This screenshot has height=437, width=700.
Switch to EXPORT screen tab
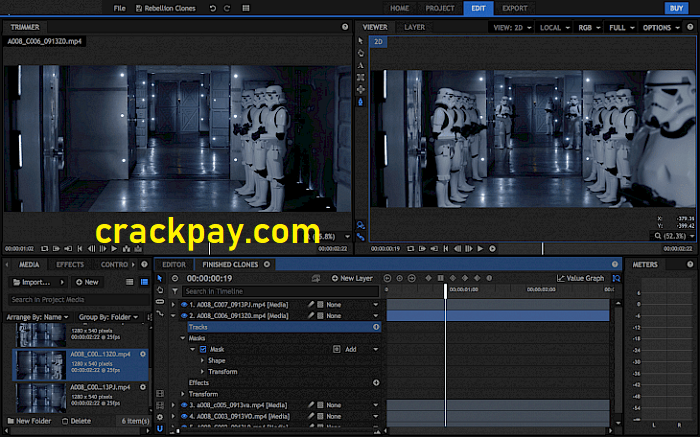coord(515,8)
